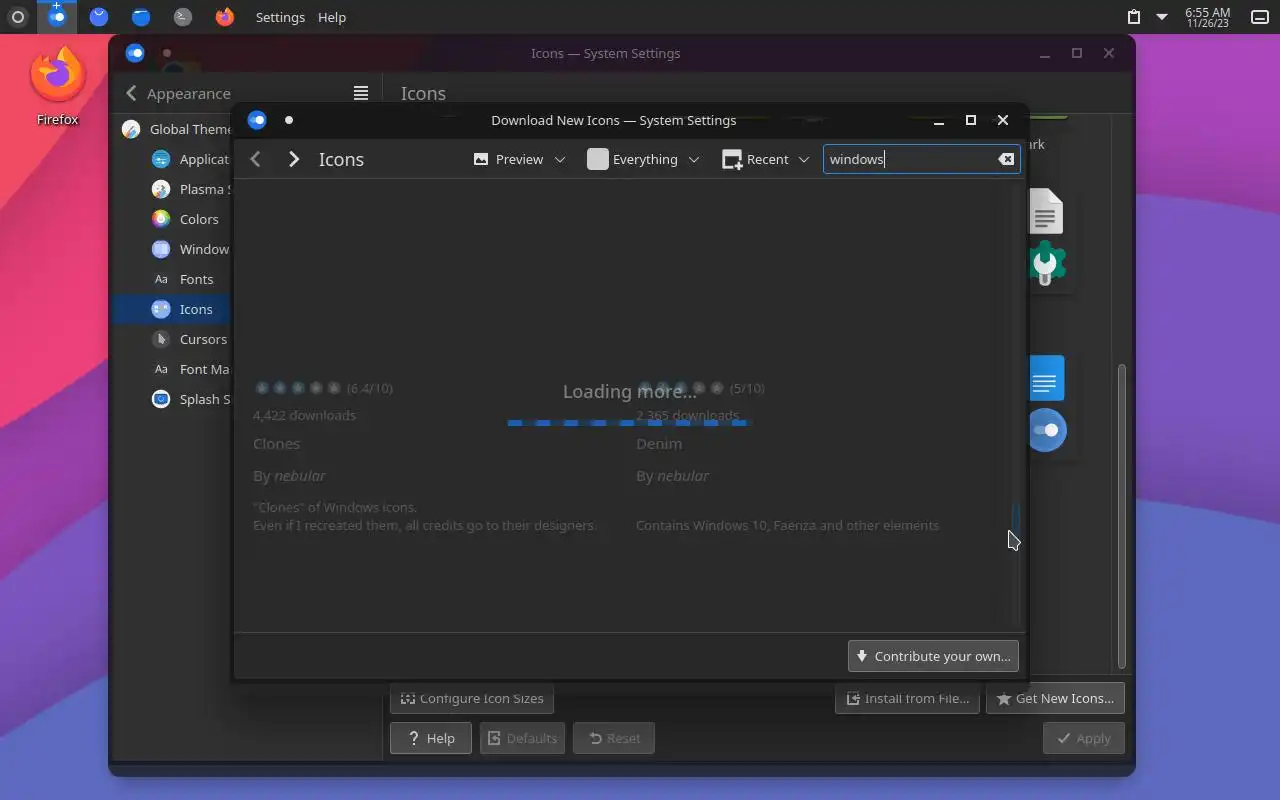Viewport: 1280px width, 800px height.
Task: Click pin dot in Icons — System Settings titlebar
Action: 167,53
